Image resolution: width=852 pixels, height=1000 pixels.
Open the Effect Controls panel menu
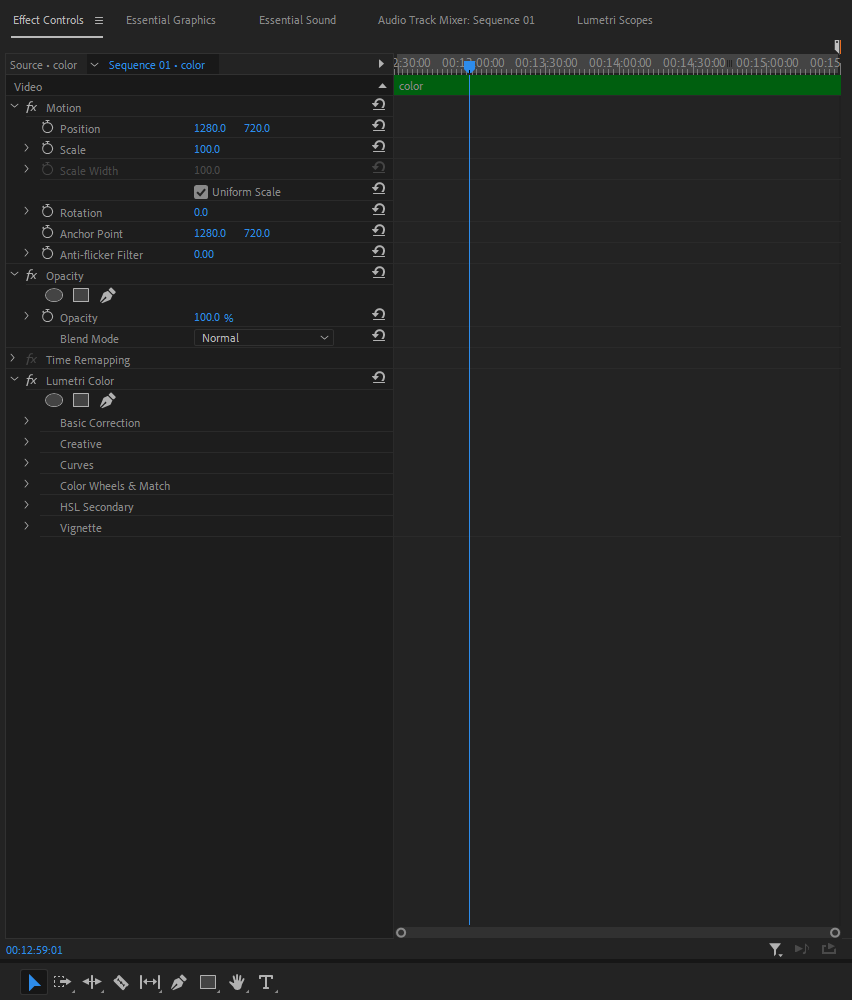97,19
